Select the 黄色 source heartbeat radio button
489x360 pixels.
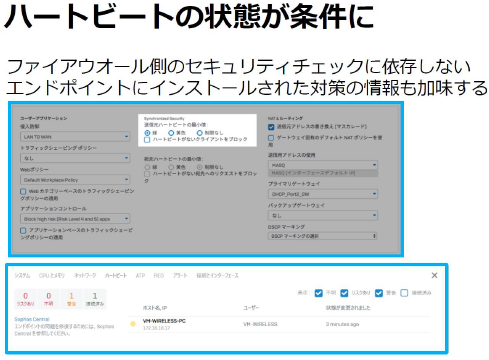tap(171, 133)
